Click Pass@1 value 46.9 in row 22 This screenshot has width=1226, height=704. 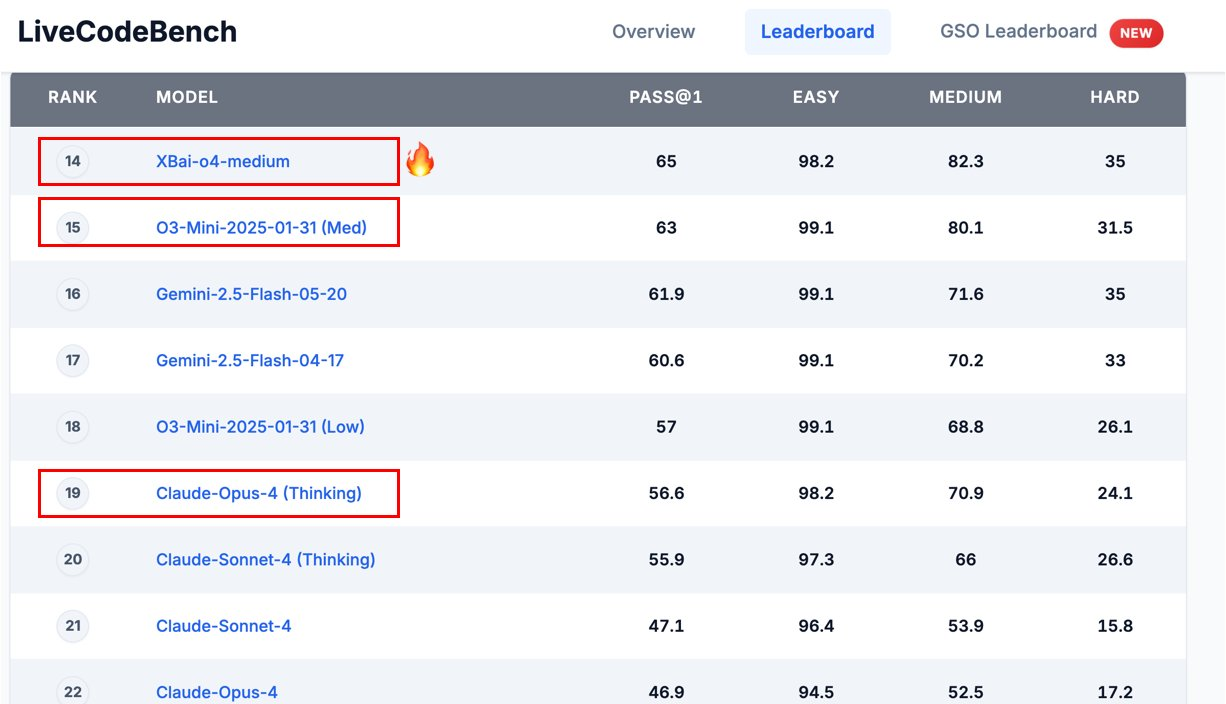pos(666,692)
